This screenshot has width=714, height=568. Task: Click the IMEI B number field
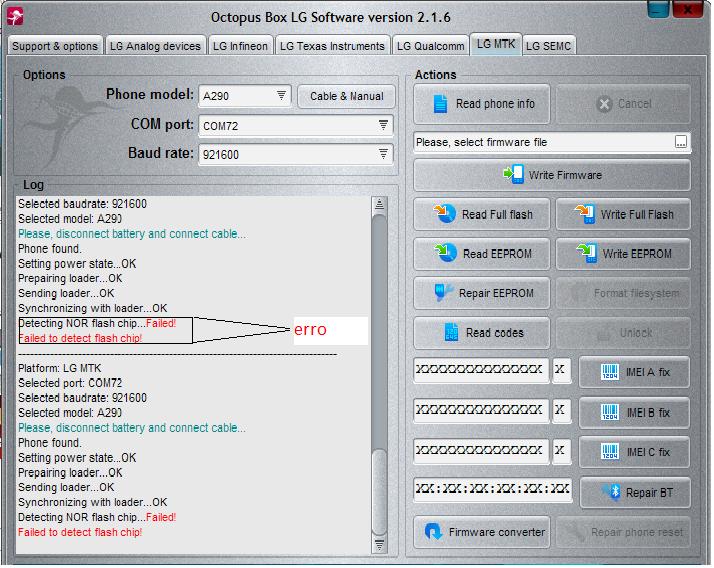[x=480, y=410]
